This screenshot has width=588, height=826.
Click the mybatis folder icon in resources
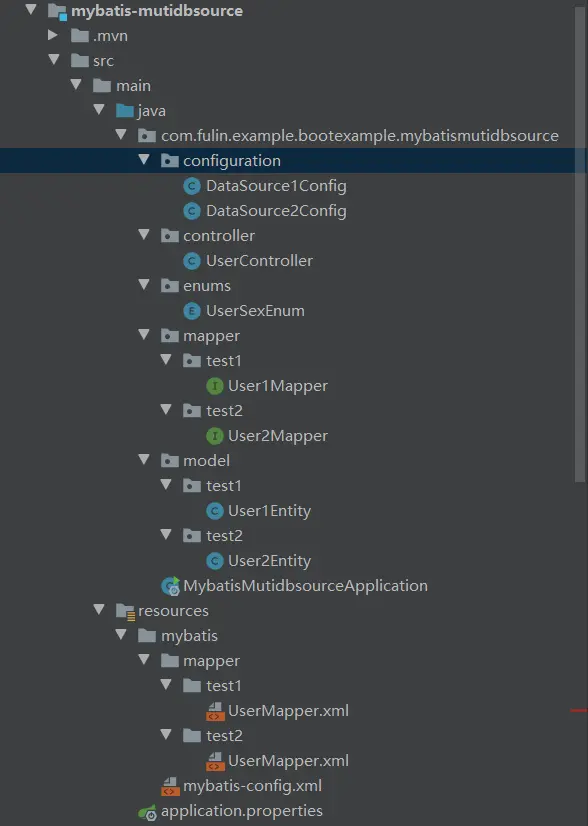[x=146, y=636]
